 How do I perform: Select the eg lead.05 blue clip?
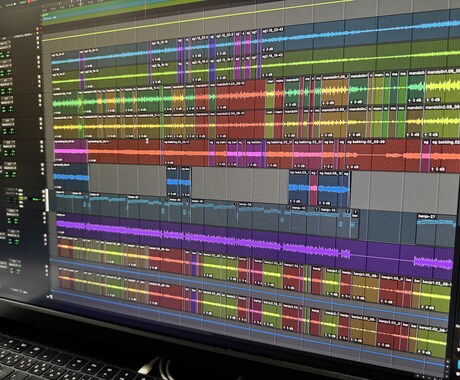point(299,187)
